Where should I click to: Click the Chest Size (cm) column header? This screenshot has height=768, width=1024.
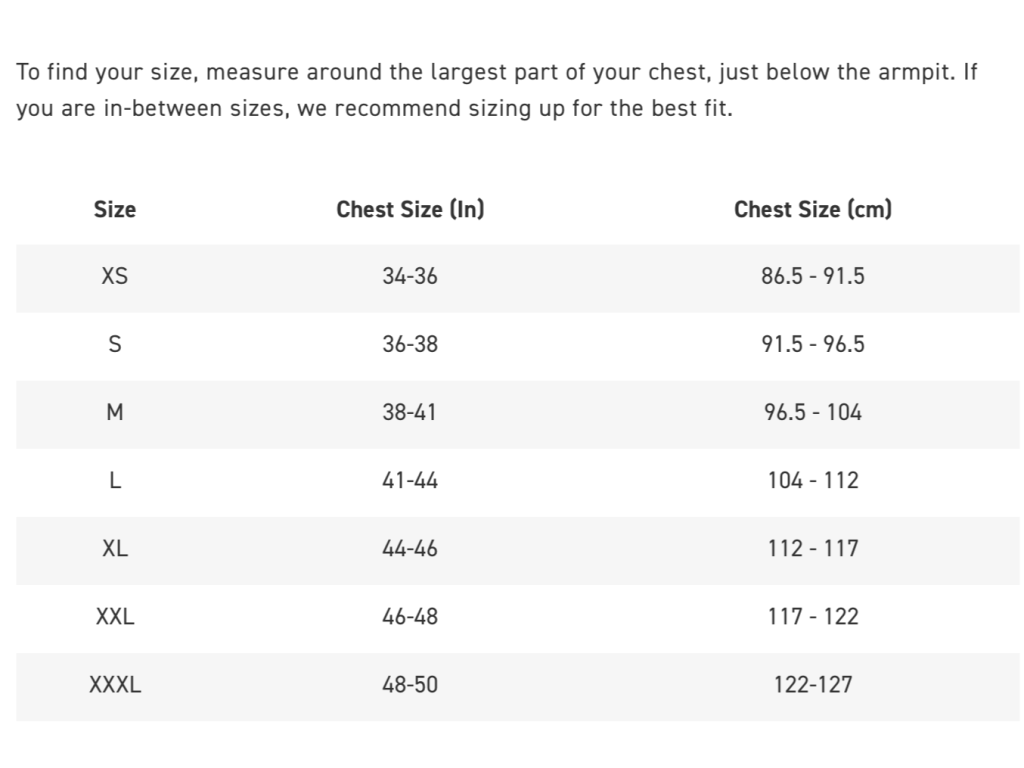[x=813, y=209]
